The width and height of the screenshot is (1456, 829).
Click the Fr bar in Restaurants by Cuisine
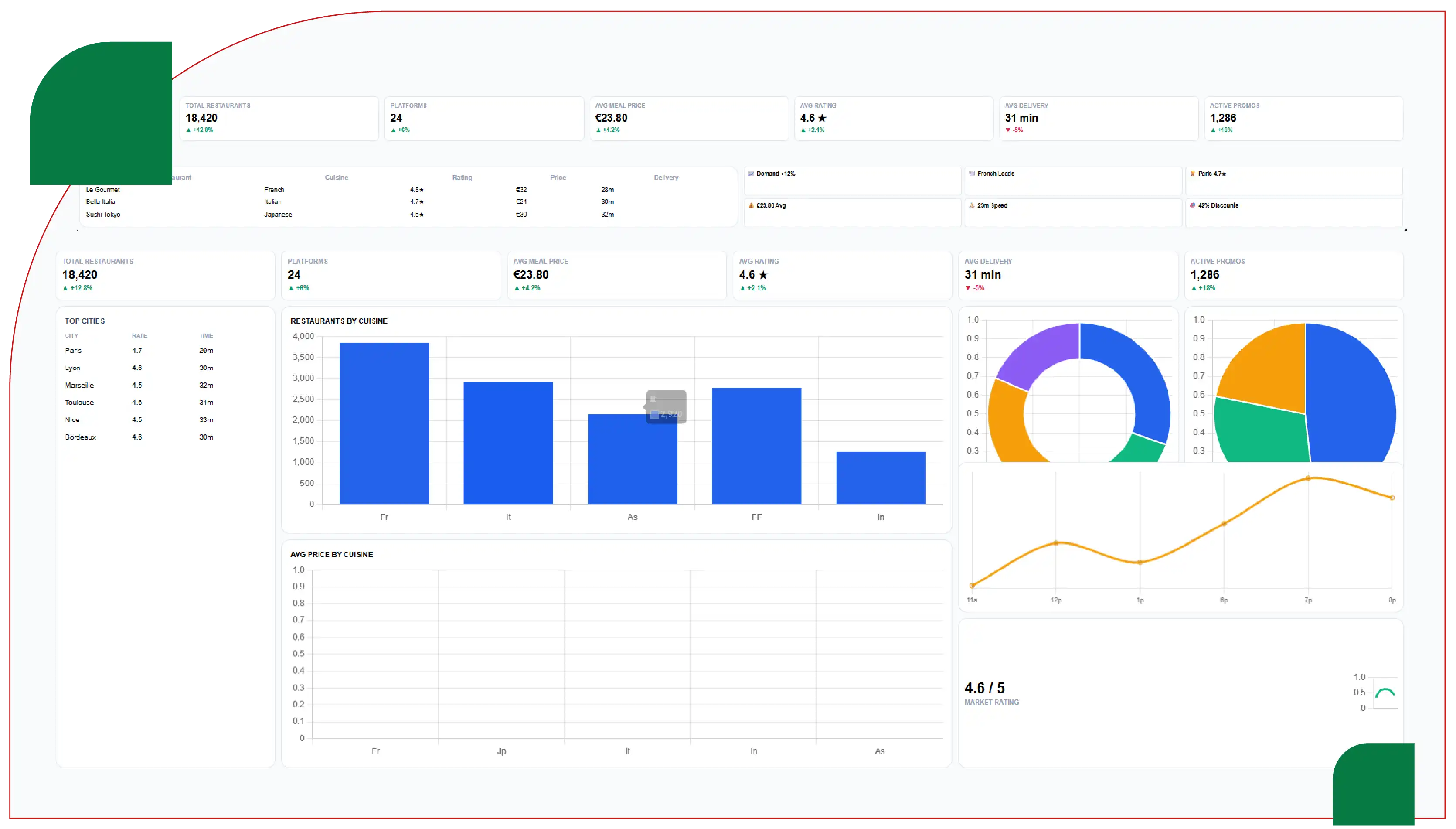(384, 423)
